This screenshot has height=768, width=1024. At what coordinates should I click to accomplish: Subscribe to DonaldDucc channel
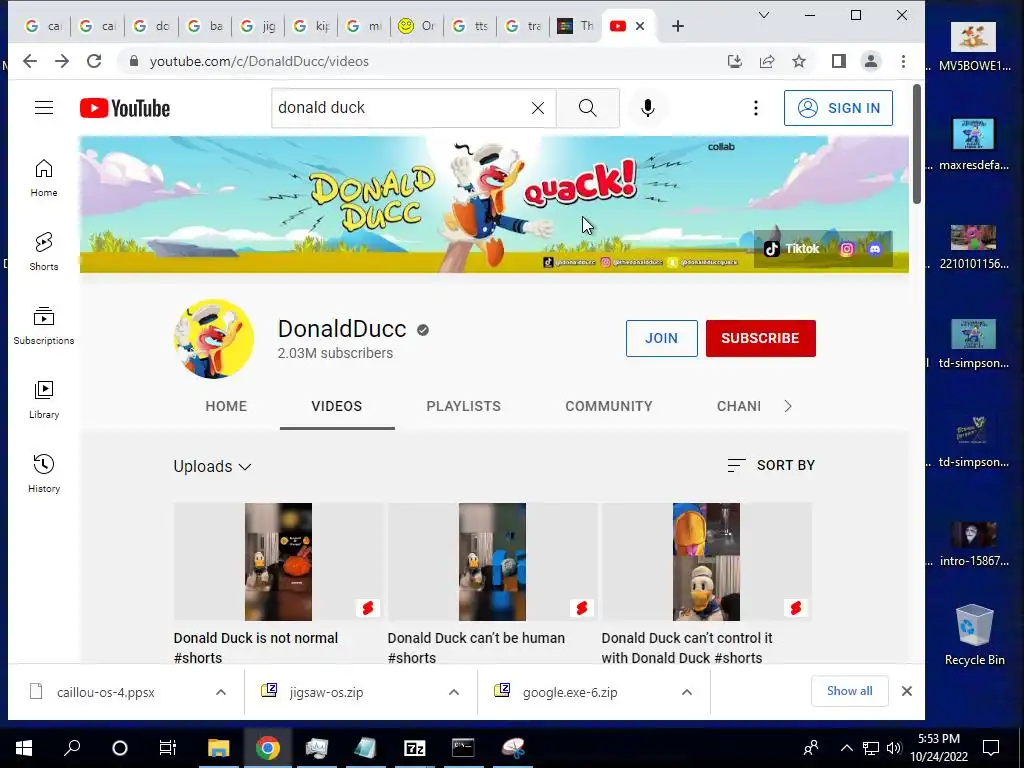pos(761,338)
